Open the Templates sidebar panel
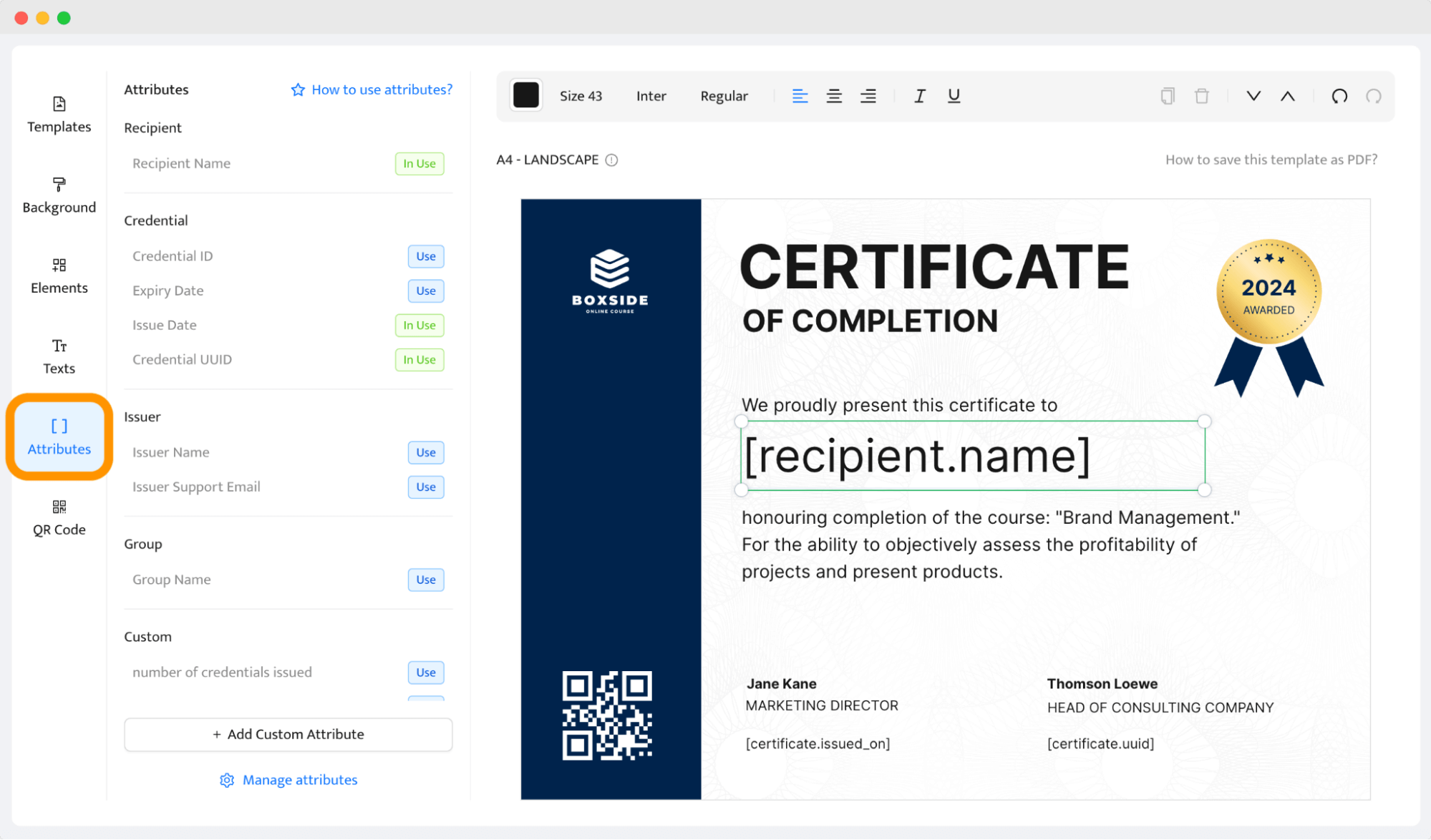 (x=59, y=114)
